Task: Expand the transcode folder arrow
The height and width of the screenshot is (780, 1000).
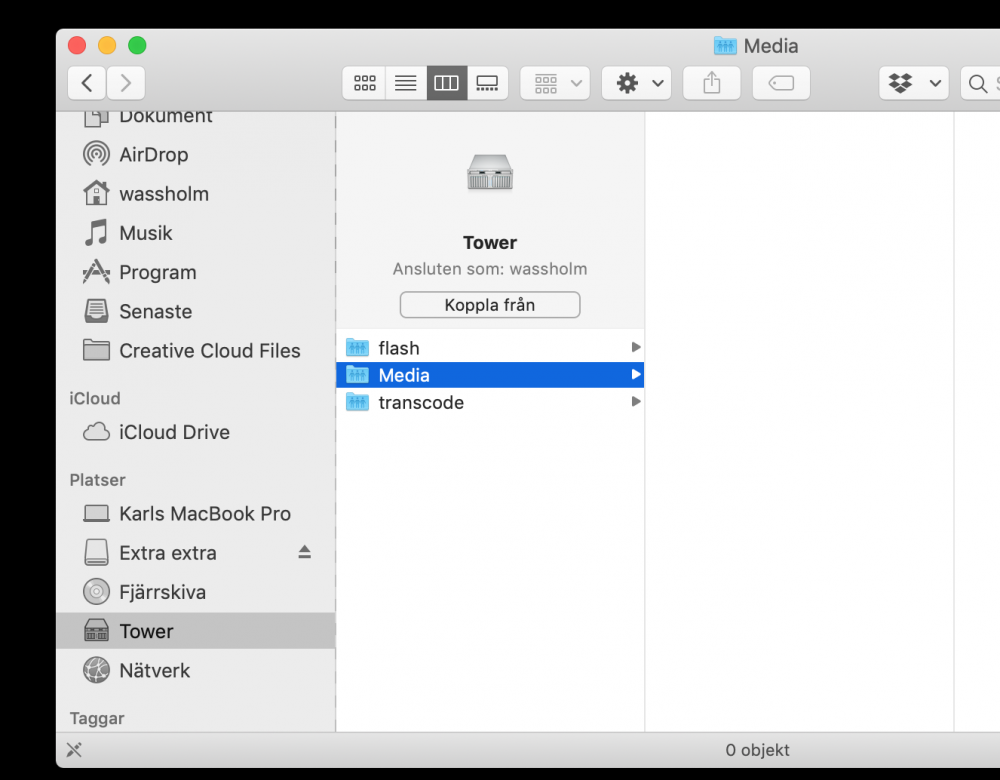Action: [635, 401]
